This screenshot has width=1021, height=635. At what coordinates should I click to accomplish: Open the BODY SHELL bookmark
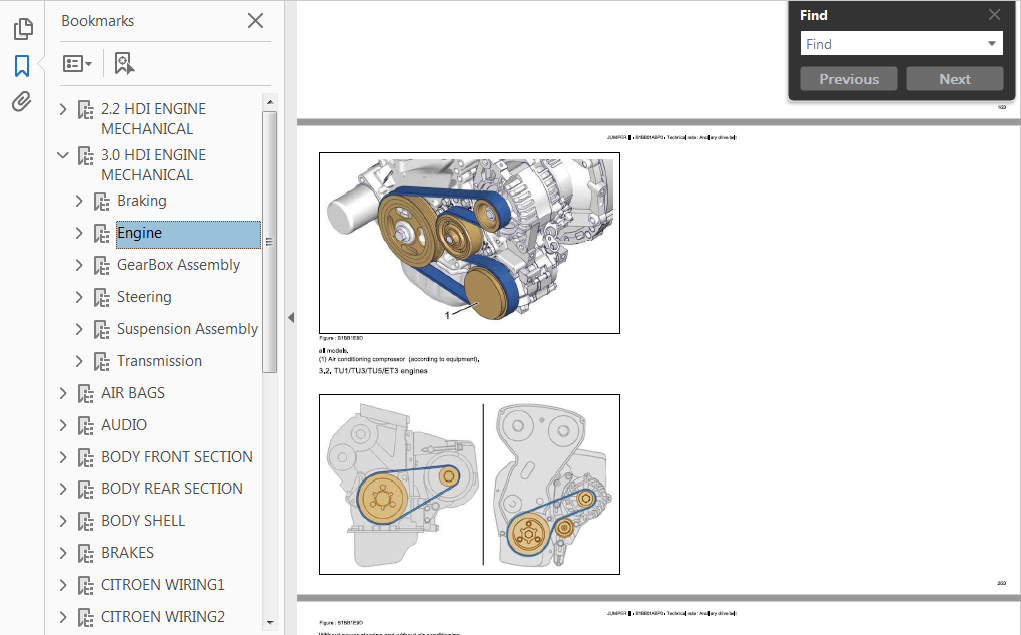143,521
